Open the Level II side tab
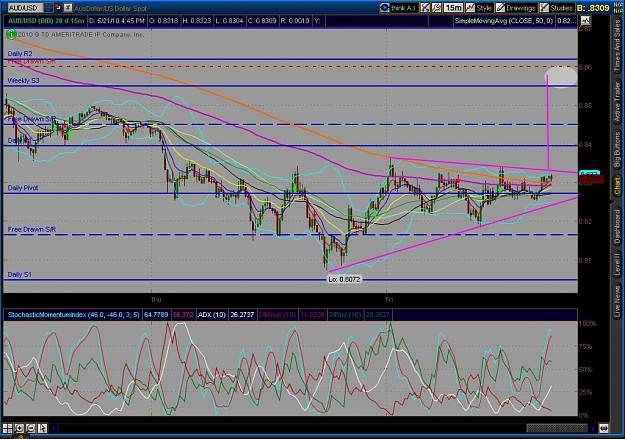The image size is (625, 439). (x=617, y=264)
